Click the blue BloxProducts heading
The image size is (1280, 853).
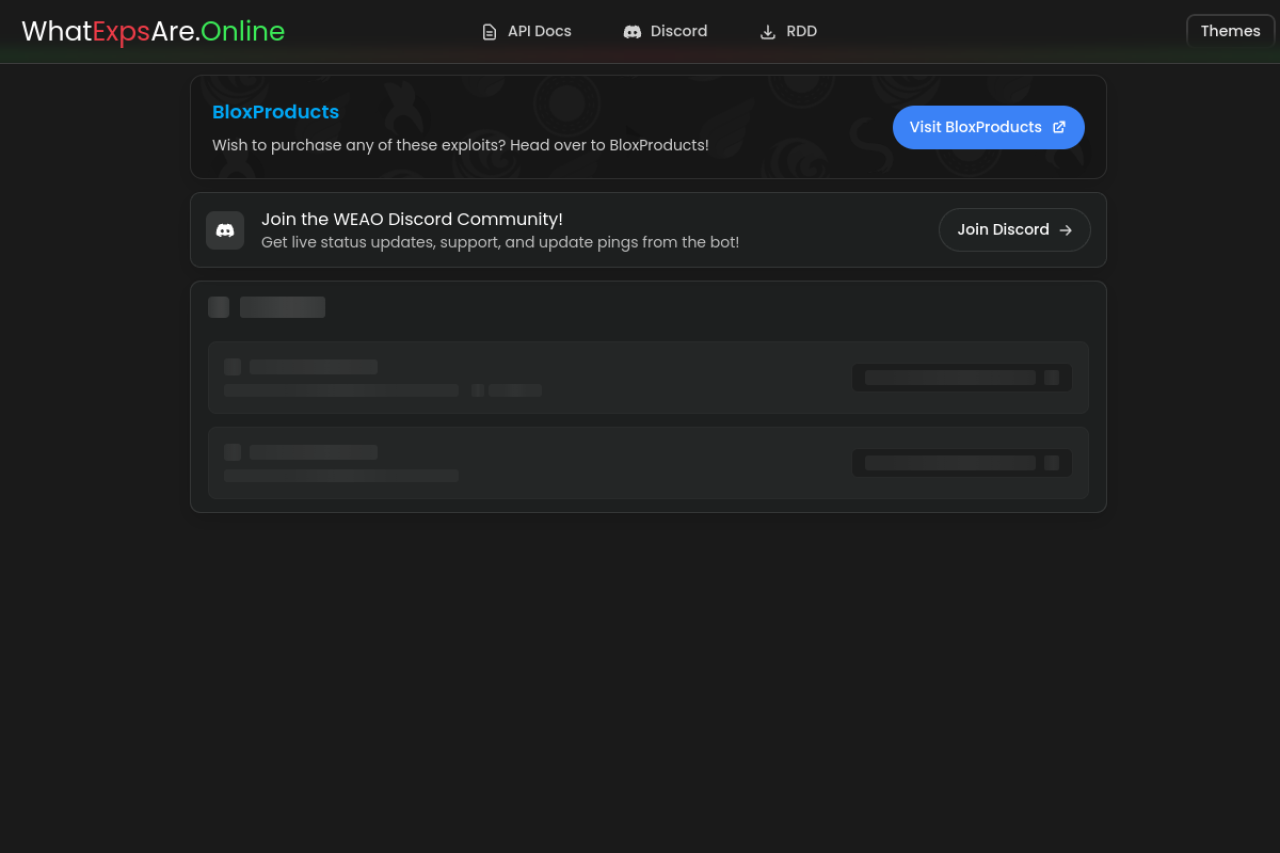tap(275, 112)
